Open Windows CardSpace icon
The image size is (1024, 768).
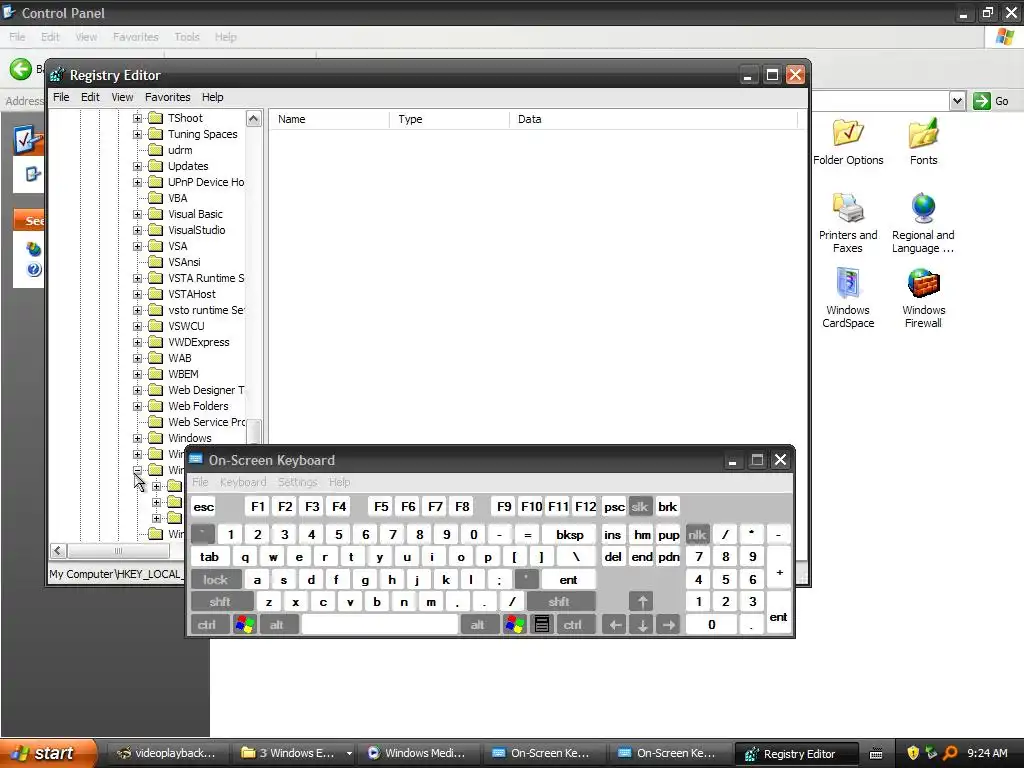click(848, 298)
